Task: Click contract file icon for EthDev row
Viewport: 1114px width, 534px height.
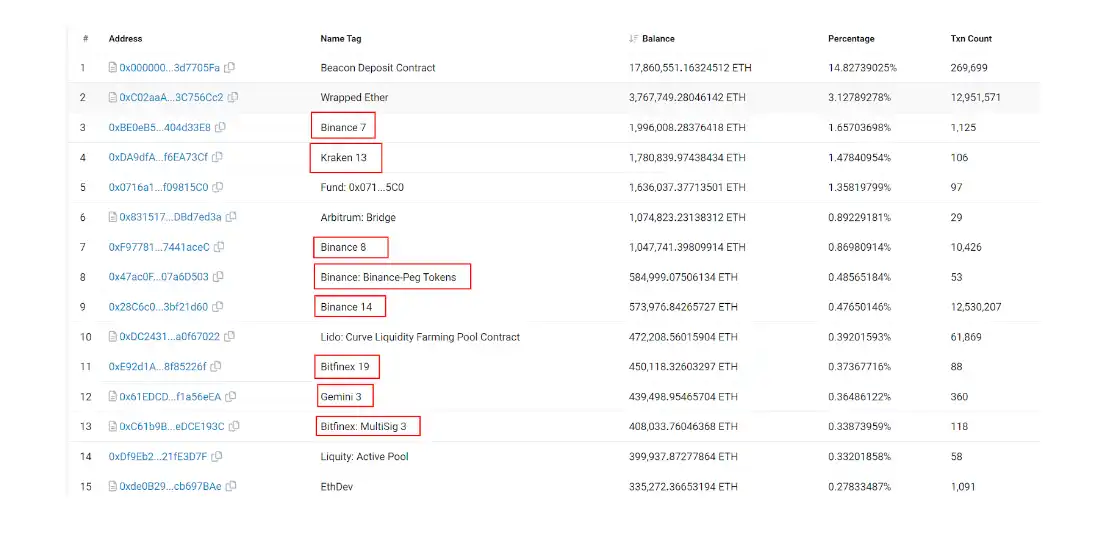Action: tap(112, 486)
